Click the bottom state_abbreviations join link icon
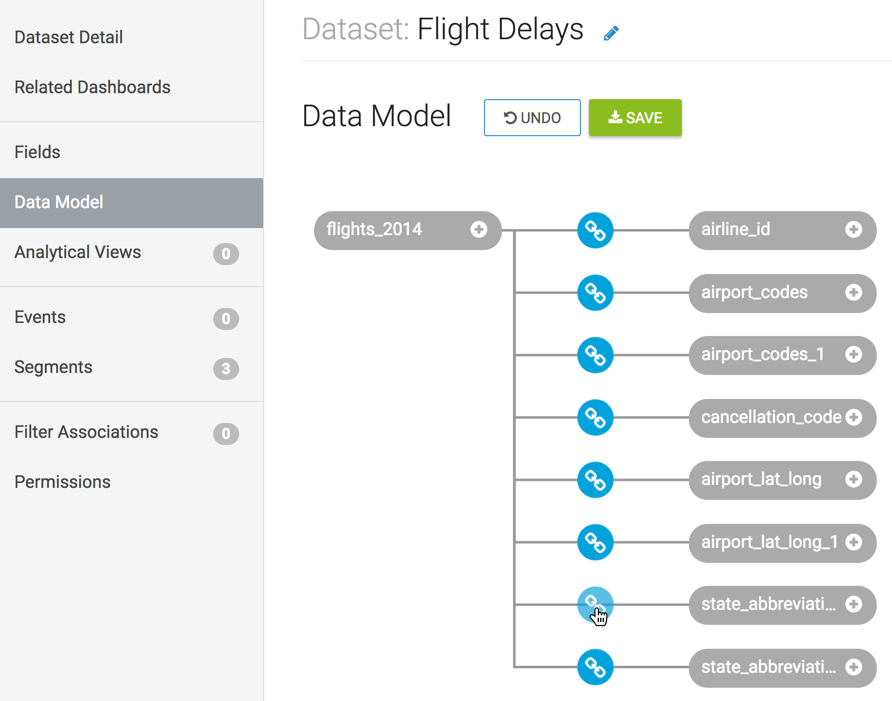Viewport: 892px width, 701px height. (595, 667)
